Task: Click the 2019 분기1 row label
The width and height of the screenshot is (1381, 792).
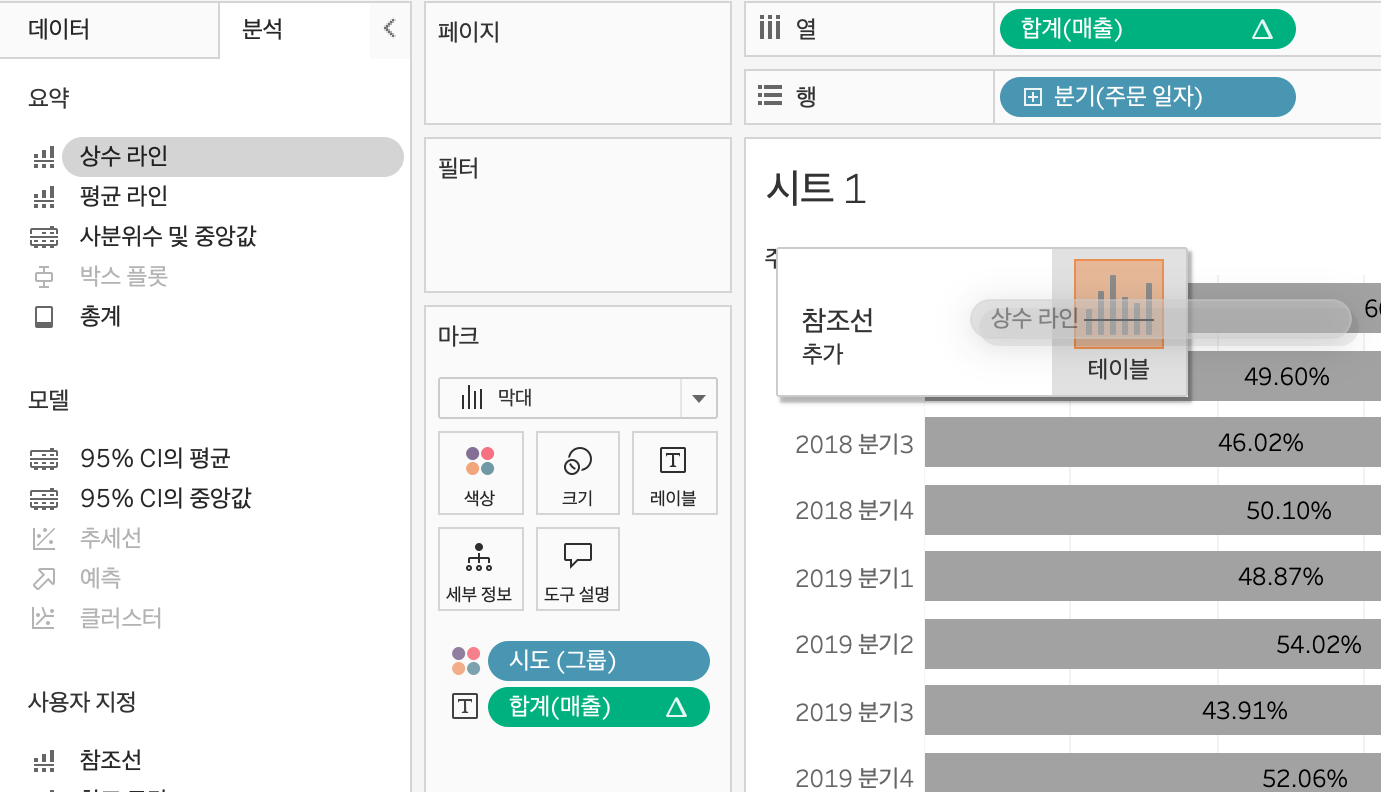Action: (854, 578)
